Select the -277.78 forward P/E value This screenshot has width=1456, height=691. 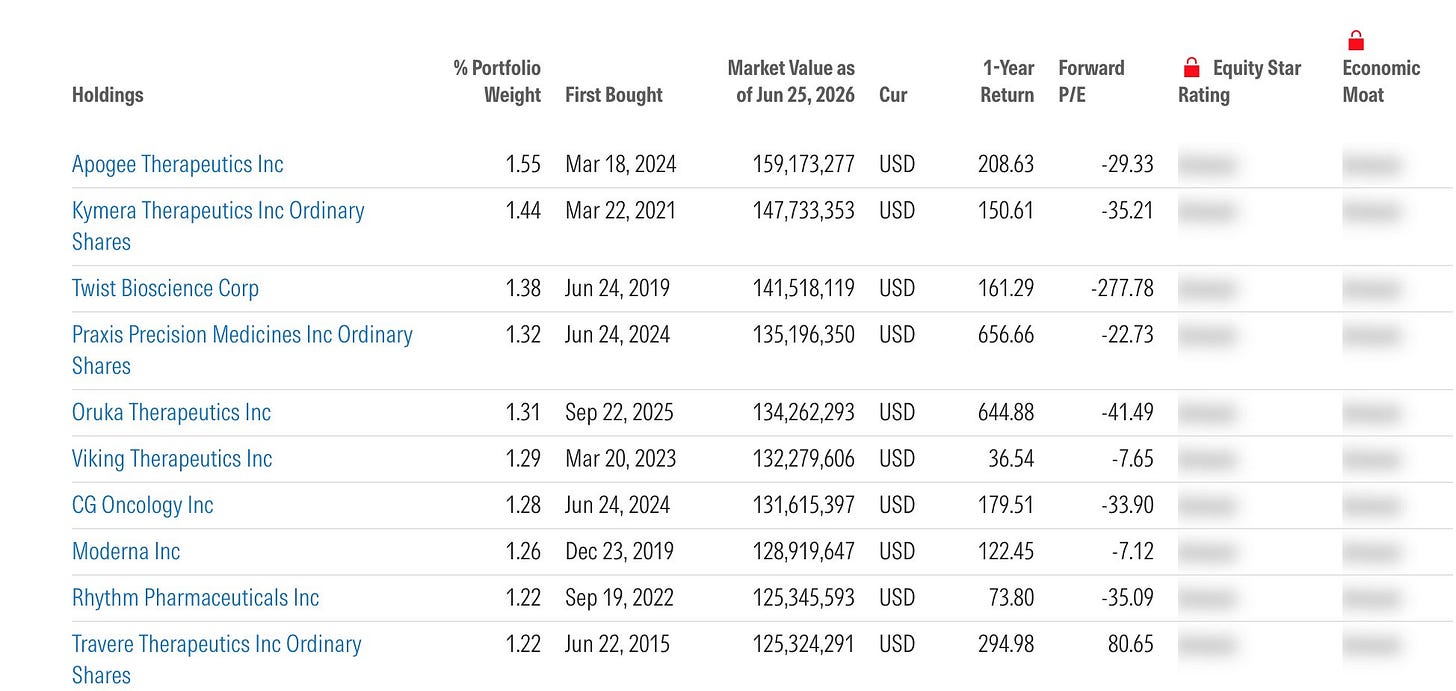pyautogui.click(x=1121, y=288)
